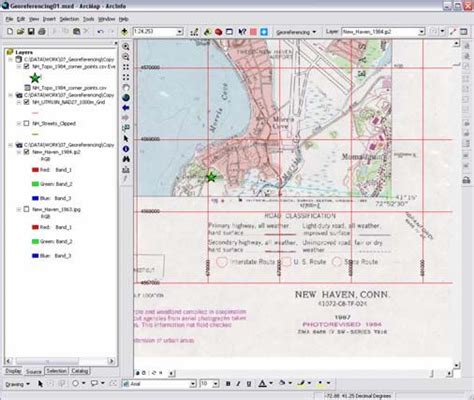Open a map document with Open icon
The image size is (474, 400).
click(x=20, y=32)
